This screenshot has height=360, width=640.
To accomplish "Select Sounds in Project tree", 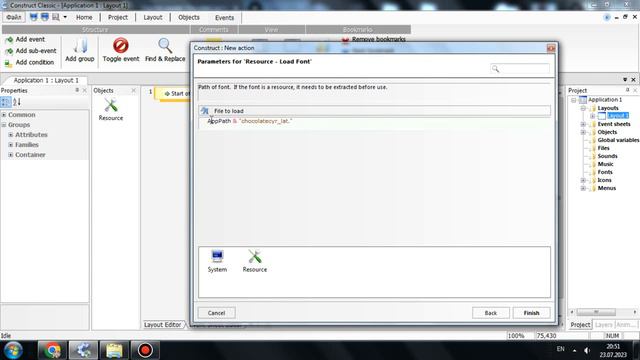I will (x=607, y=156).
